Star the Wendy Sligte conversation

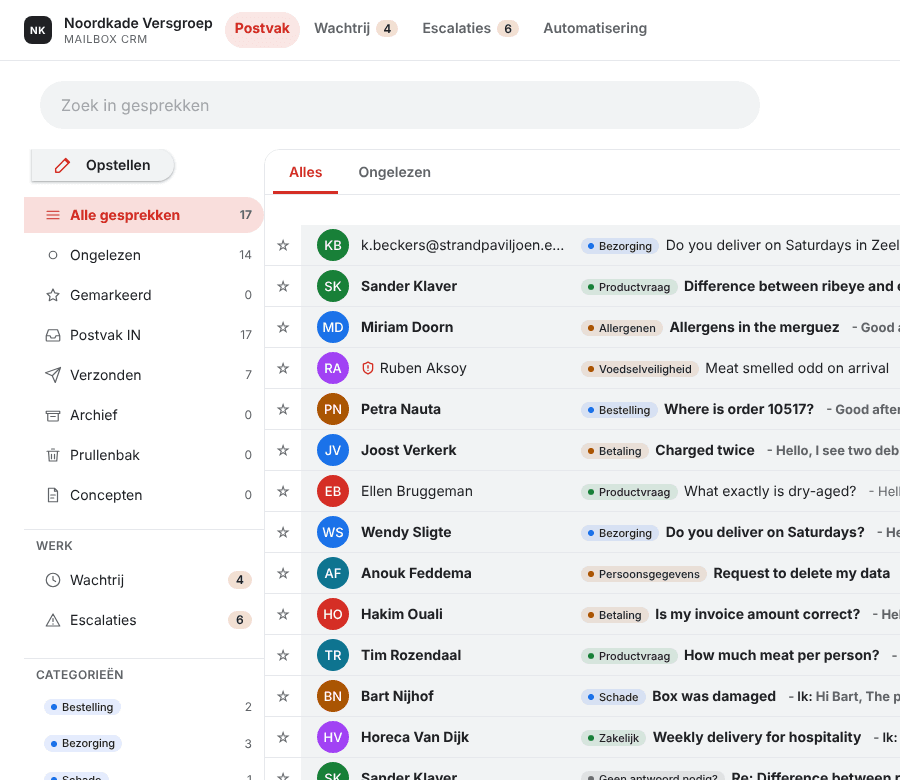(x=283, y=533)
